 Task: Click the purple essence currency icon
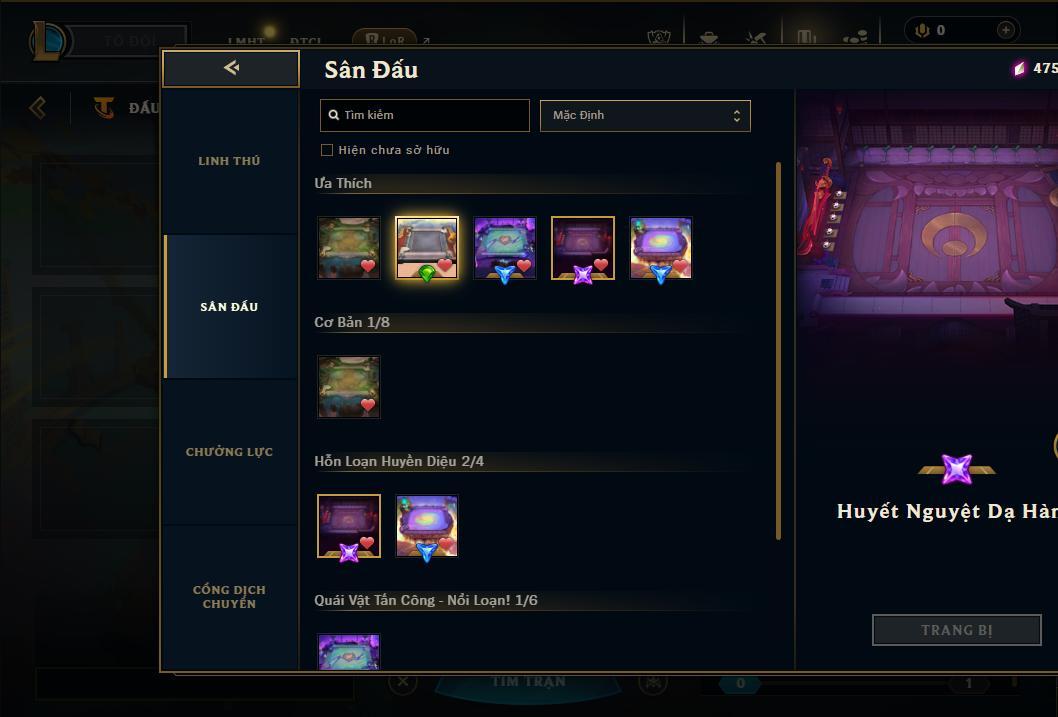(1020, 68)
